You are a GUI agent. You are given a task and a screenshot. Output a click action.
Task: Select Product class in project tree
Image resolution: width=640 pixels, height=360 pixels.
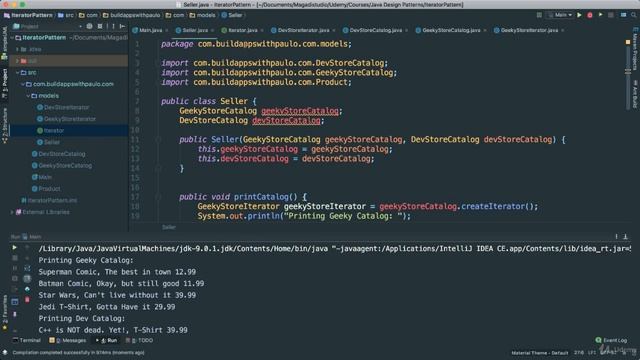(46, 189)
